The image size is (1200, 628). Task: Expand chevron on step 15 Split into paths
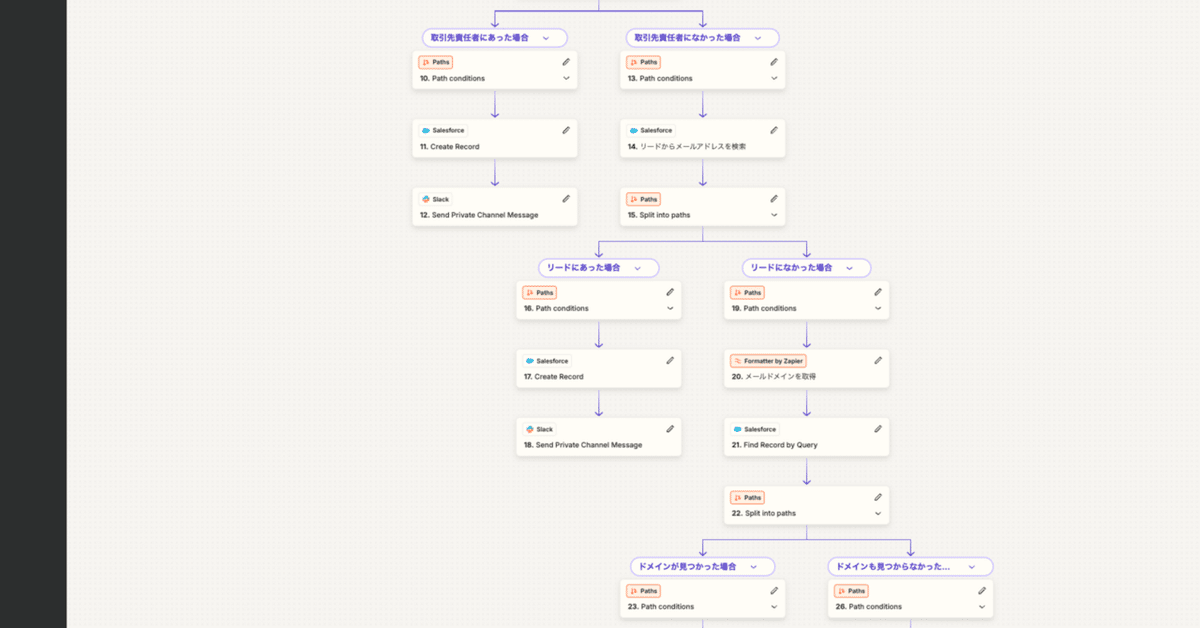pyautogui.click(x=774, y=215)
